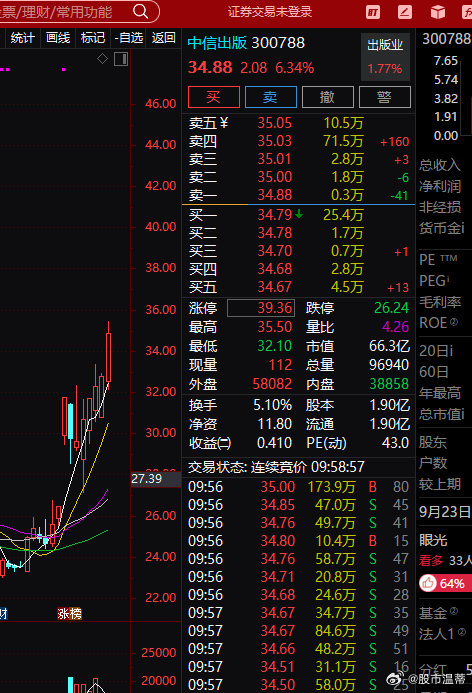This screenshot has width=472, height=693.
Task: Click the 09:56 trade row at 34.85
Action: [x=298, y=505]
